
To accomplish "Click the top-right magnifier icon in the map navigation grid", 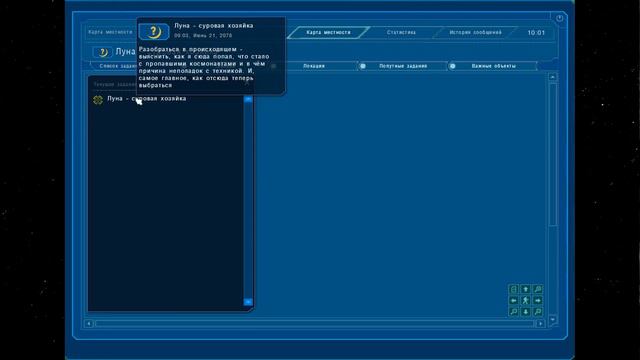I will (x=538, y=289).
